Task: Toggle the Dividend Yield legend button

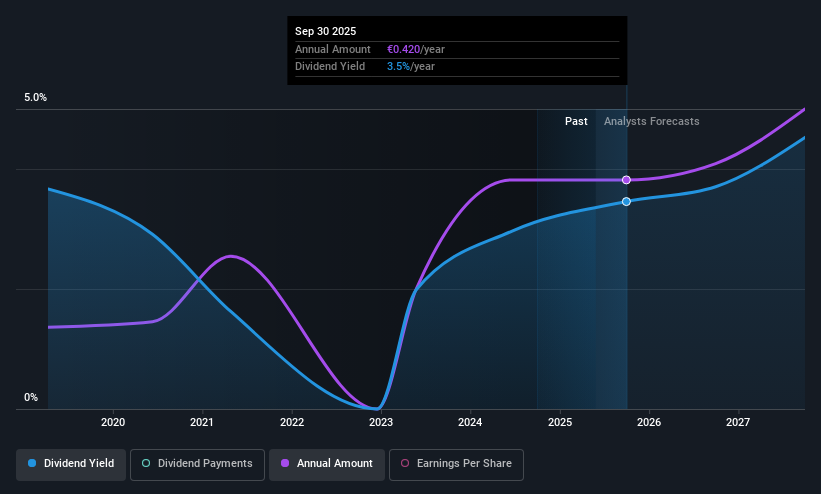Action: [71, 464]
